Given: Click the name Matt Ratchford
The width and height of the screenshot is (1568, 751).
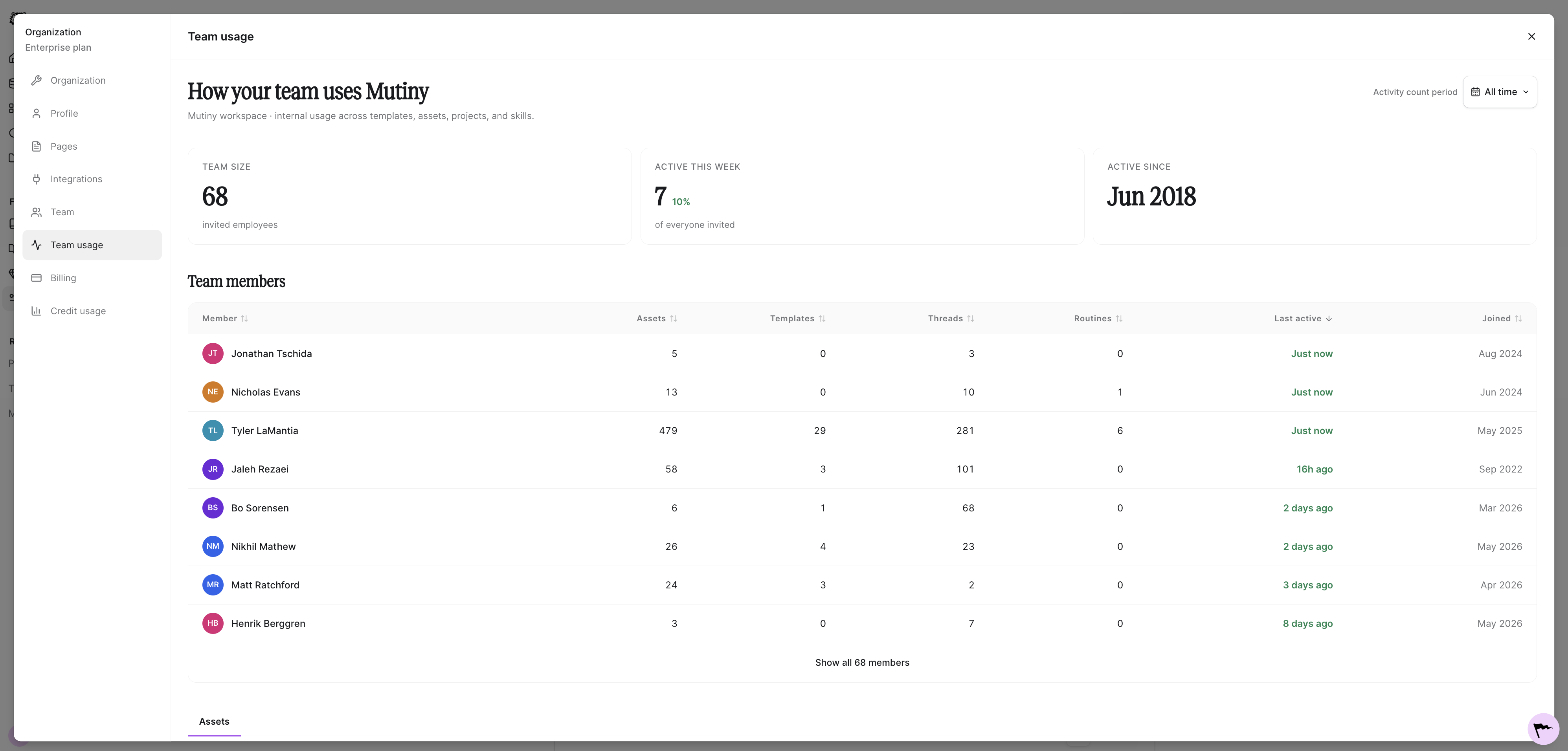Looking at the screenshot, I should pyautogui.click(x=265, y=585).
